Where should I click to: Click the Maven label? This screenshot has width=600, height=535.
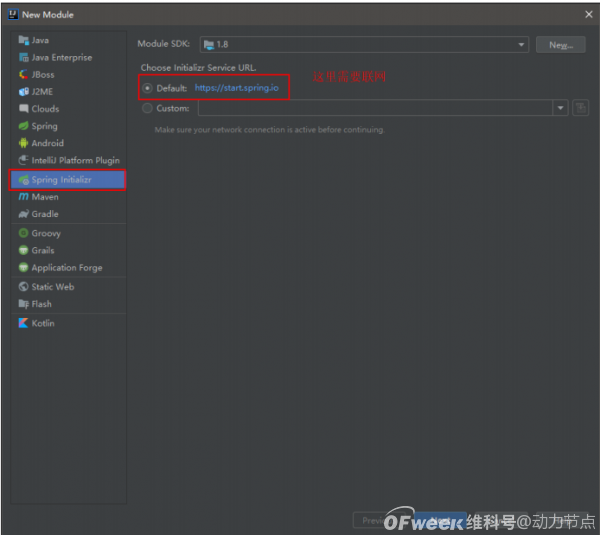point(45,197)
